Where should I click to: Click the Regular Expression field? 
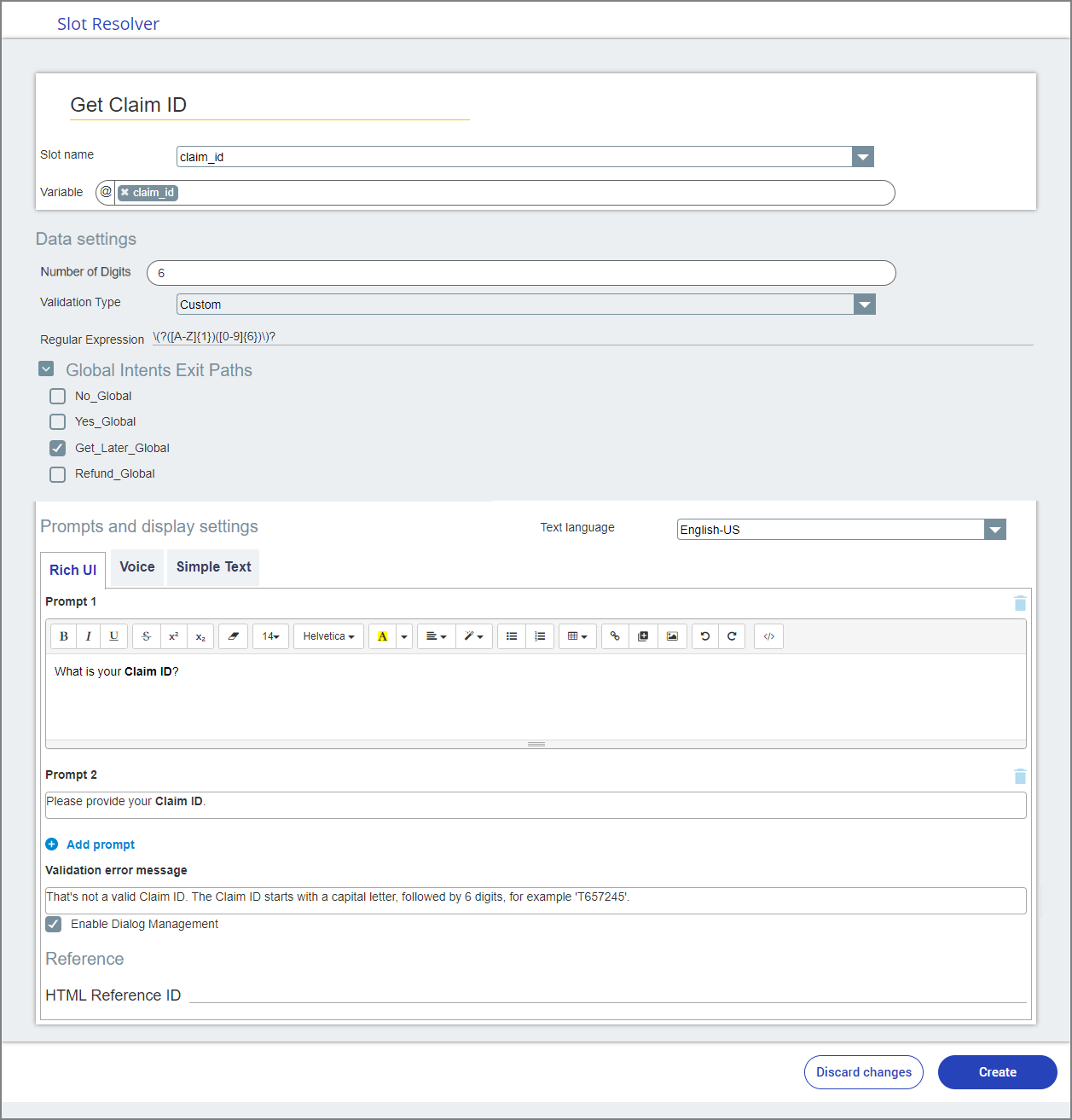point(593,337)
